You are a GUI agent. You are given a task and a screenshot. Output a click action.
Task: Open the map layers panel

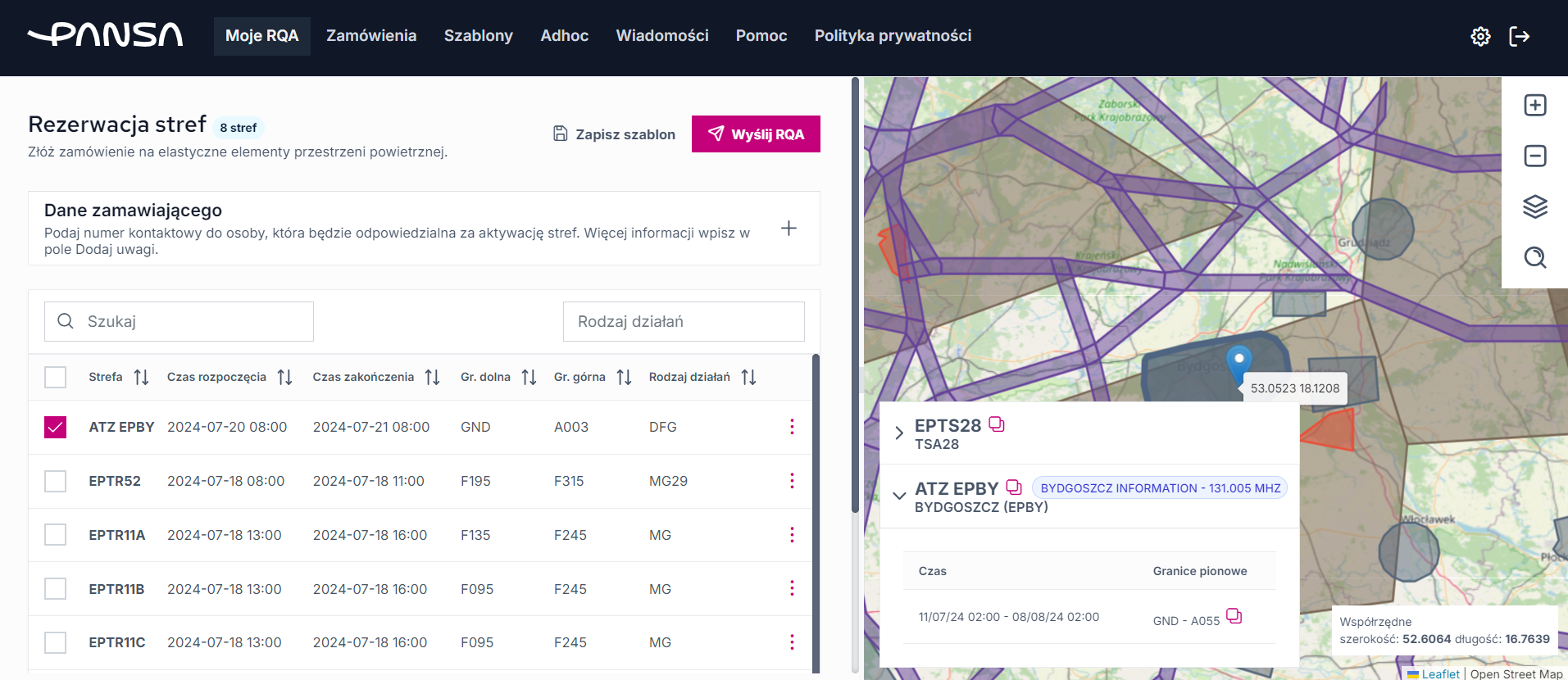(x=1534, y=206)
